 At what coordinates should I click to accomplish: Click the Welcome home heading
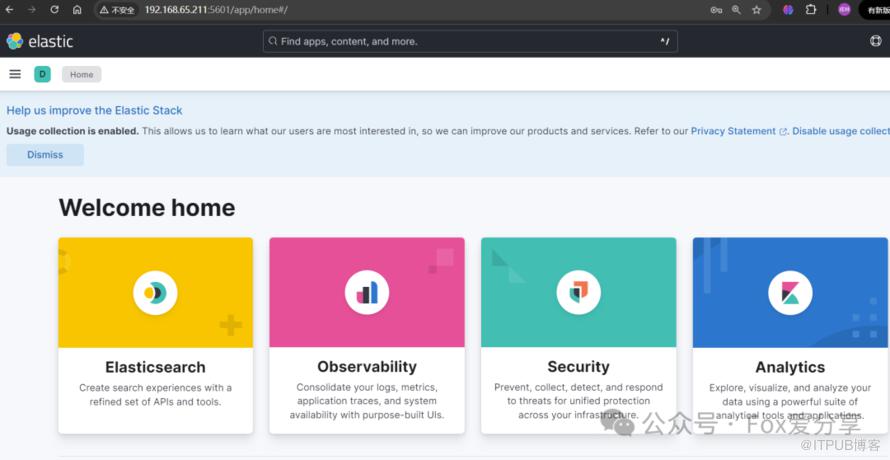[147, 208]
